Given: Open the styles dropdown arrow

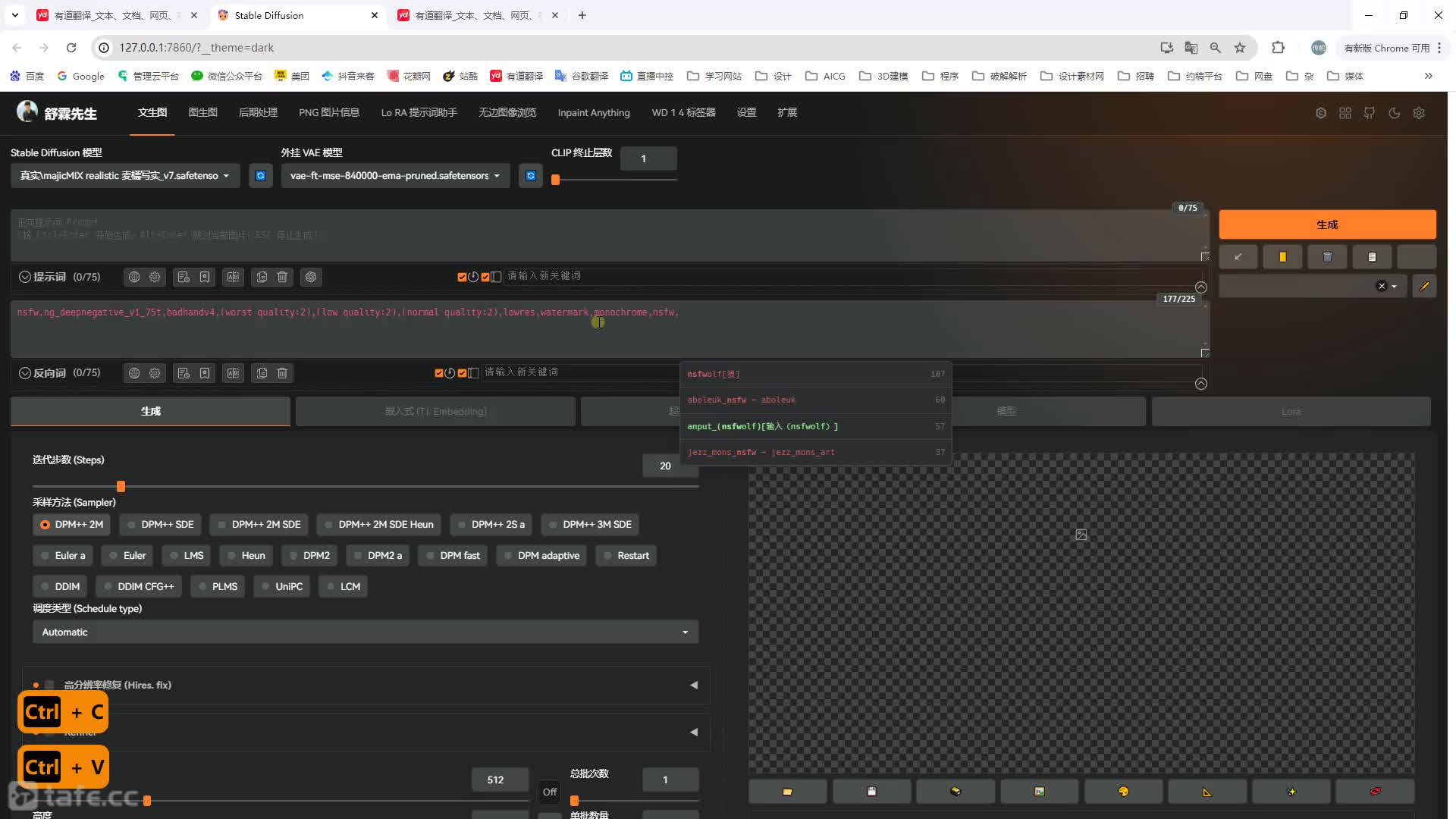Looking at the screenshot, I should [1395, 287].
